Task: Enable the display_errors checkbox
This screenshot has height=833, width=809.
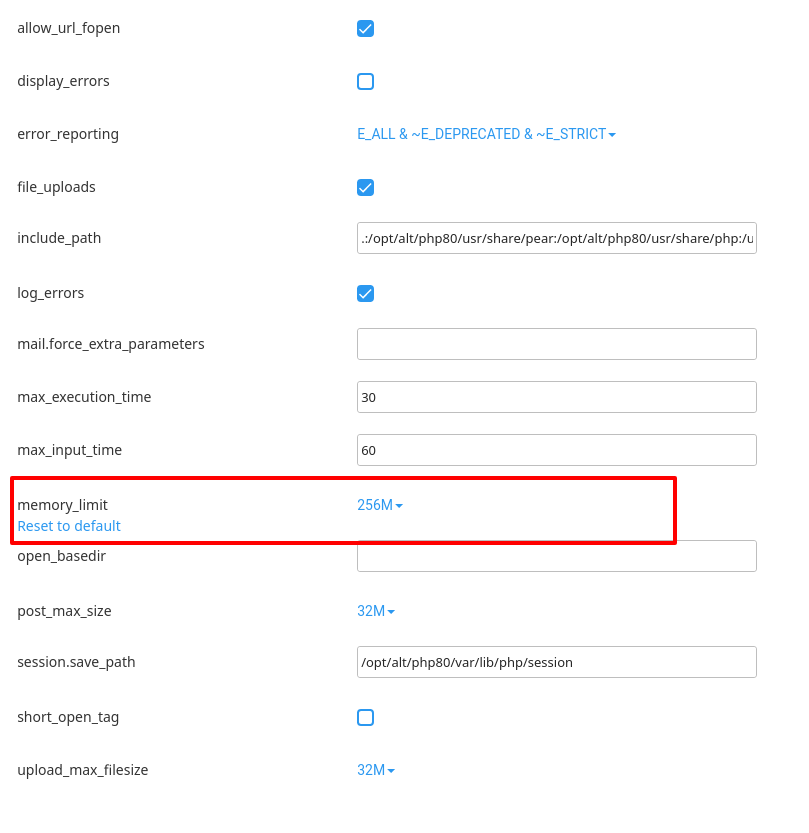Action: click(x=365, y=81)
